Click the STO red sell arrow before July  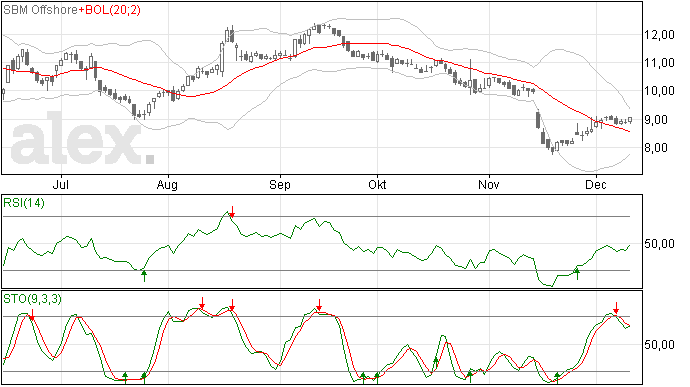point(32,315)
